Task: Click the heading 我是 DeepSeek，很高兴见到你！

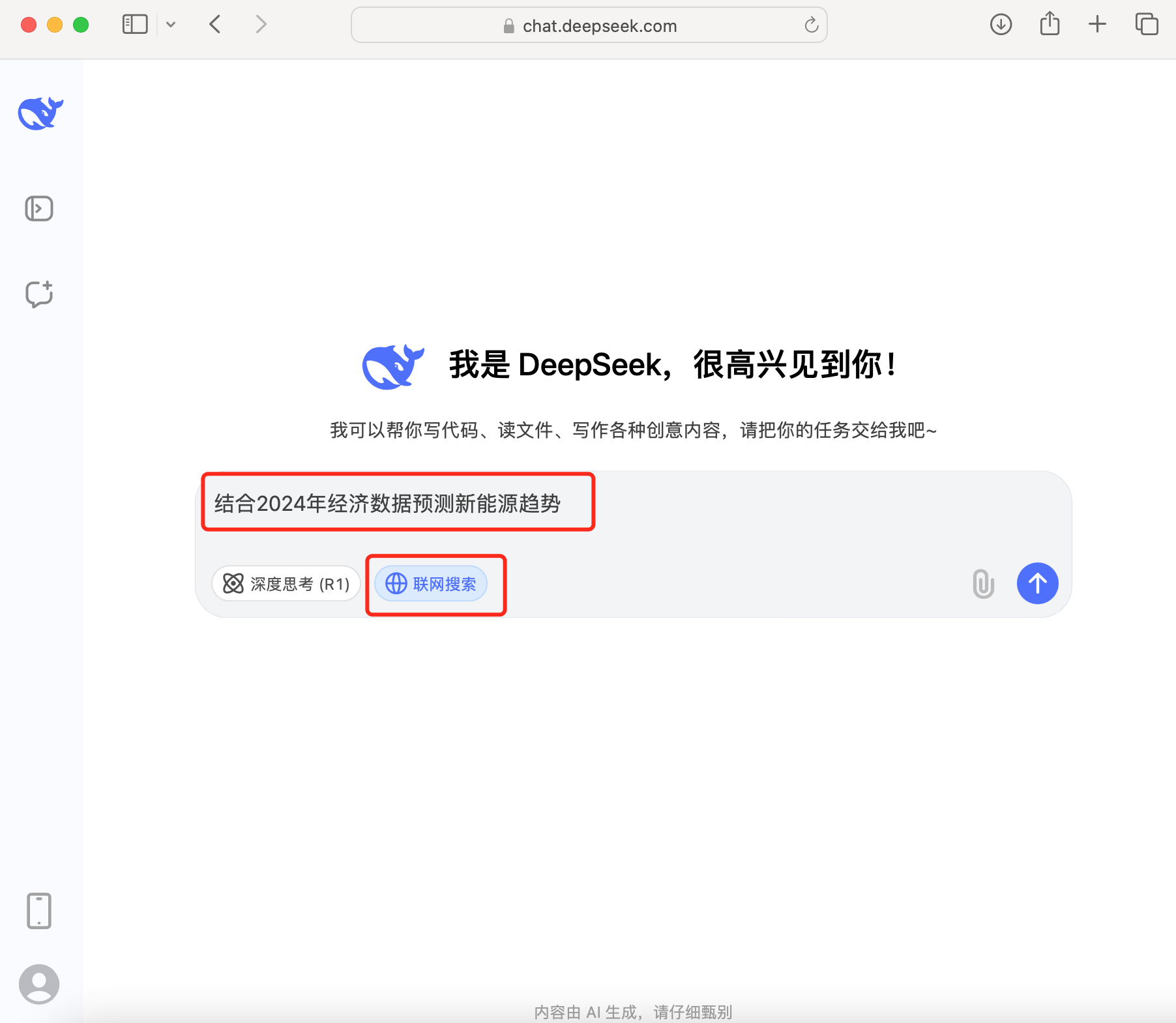Action: click(x=672, y=364)
